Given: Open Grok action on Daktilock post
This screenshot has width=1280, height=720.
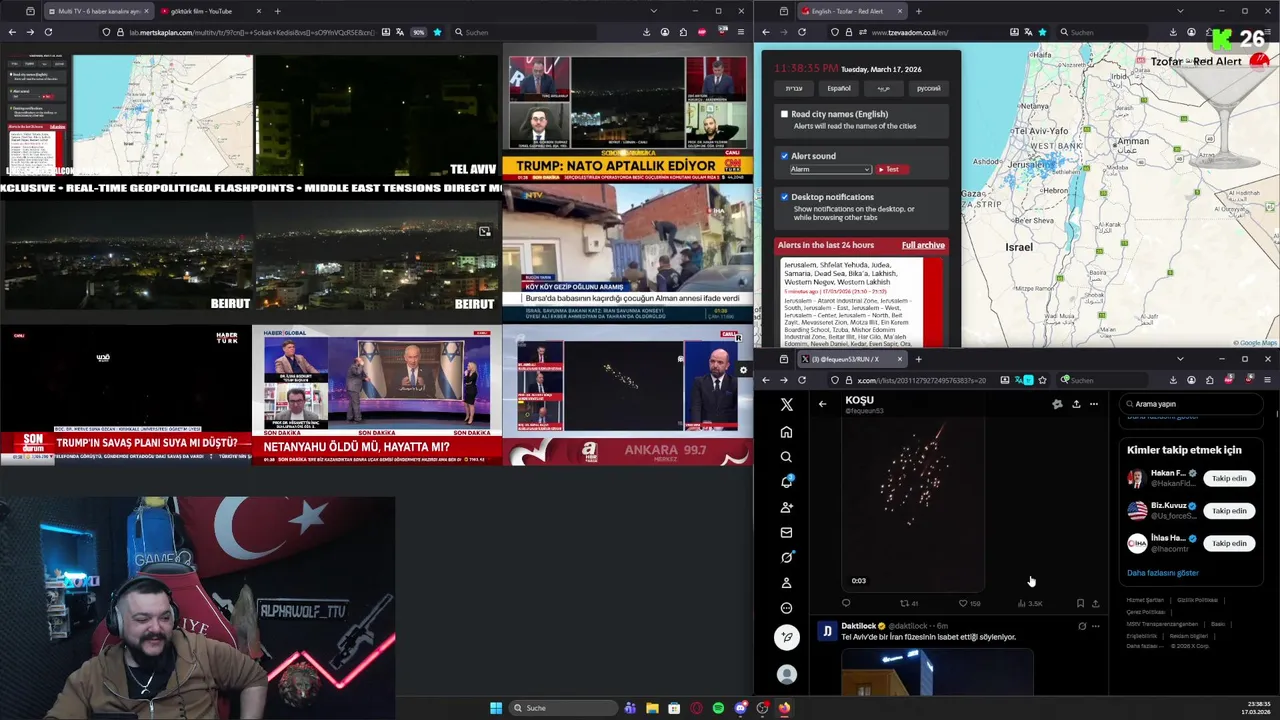Looking at the screenshot, I should click(1082, 626).
